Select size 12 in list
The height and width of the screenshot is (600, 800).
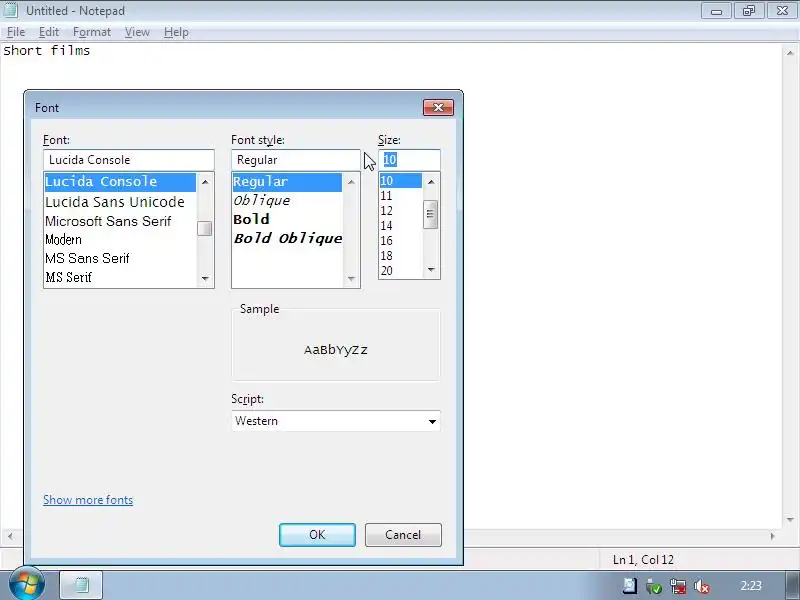401,211
